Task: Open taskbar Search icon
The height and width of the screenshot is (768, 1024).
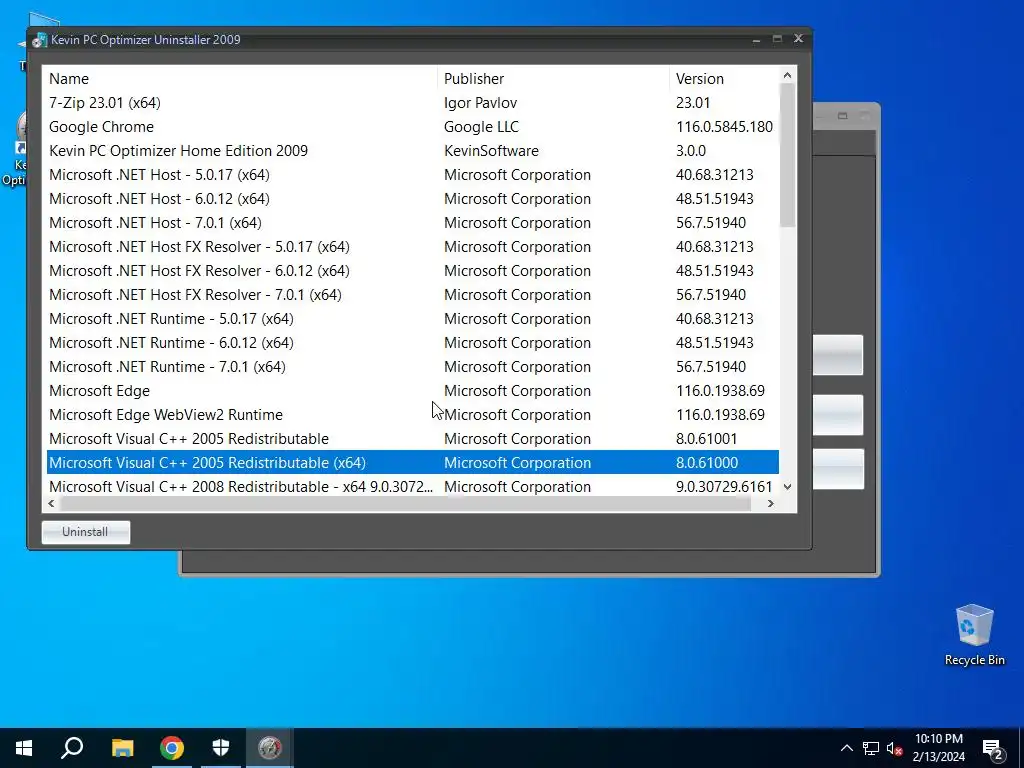Action: point(72,748)
